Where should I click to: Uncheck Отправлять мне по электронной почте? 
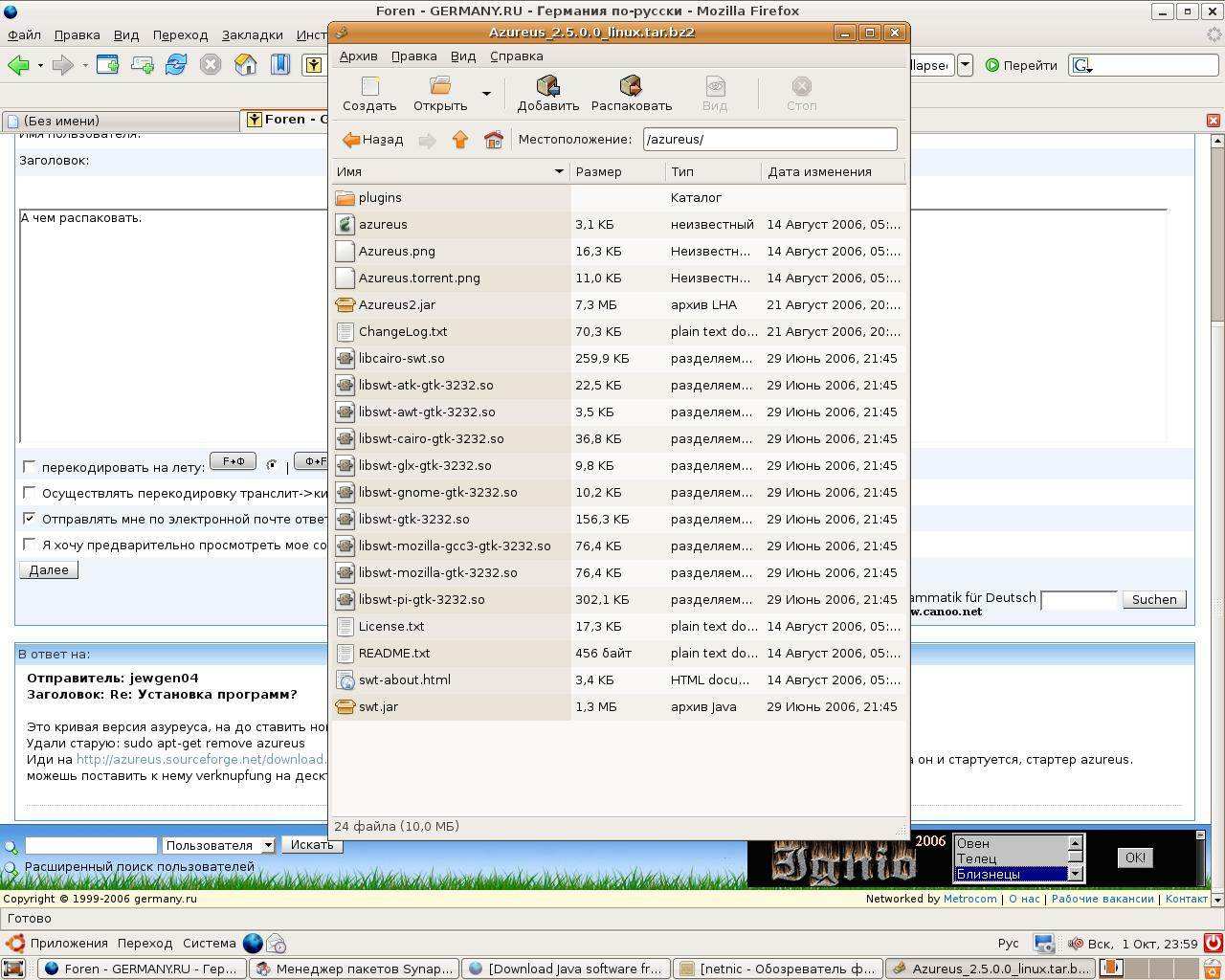30,518
